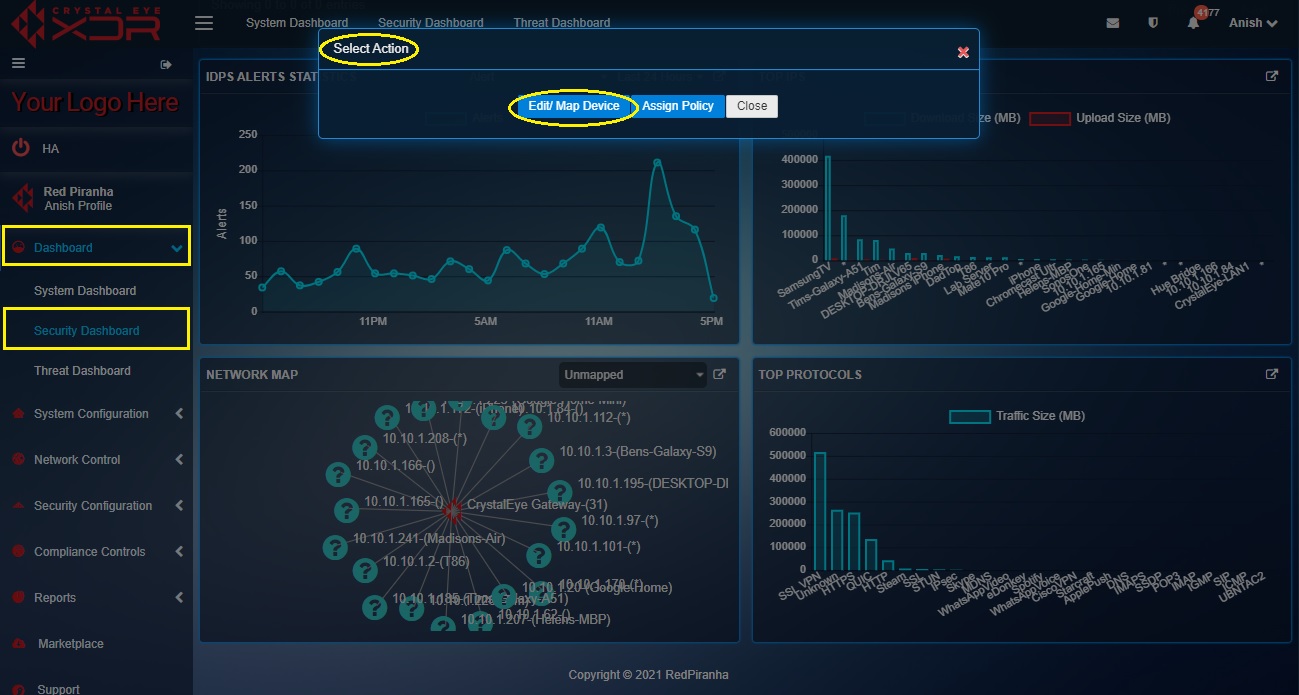Click the TOP PROTOCOLS panel title
Viewport: 1299px width, 695px height.
(x=810, y=375)
